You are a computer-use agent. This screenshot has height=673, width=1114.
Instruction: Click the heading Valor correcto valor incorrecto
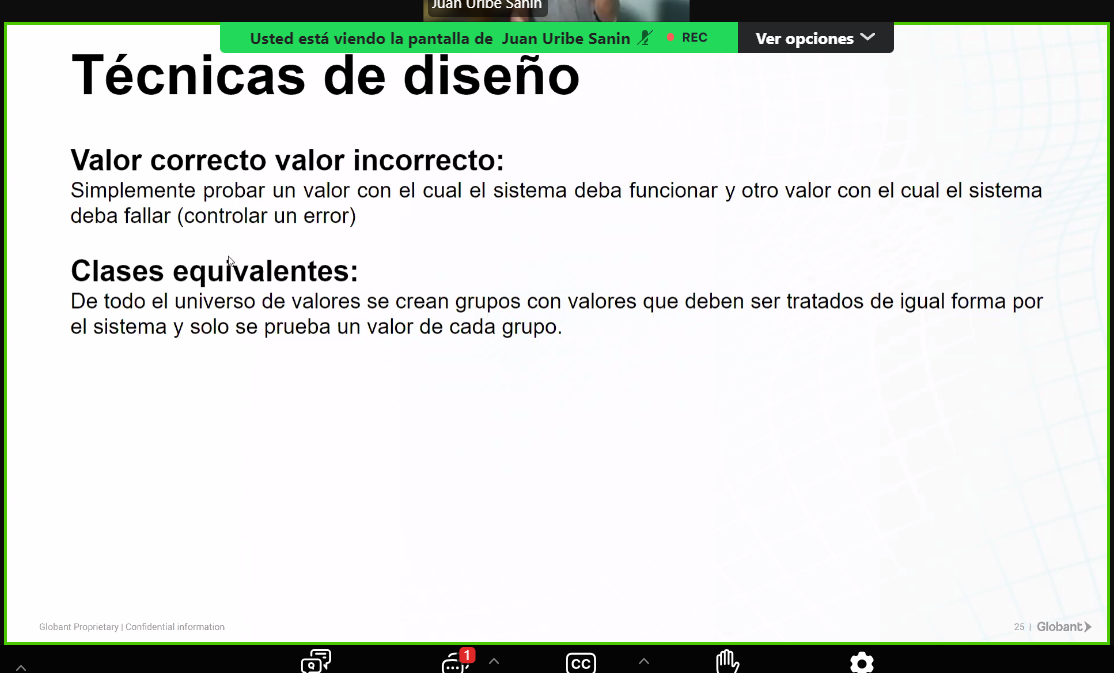tap(287, 160)
